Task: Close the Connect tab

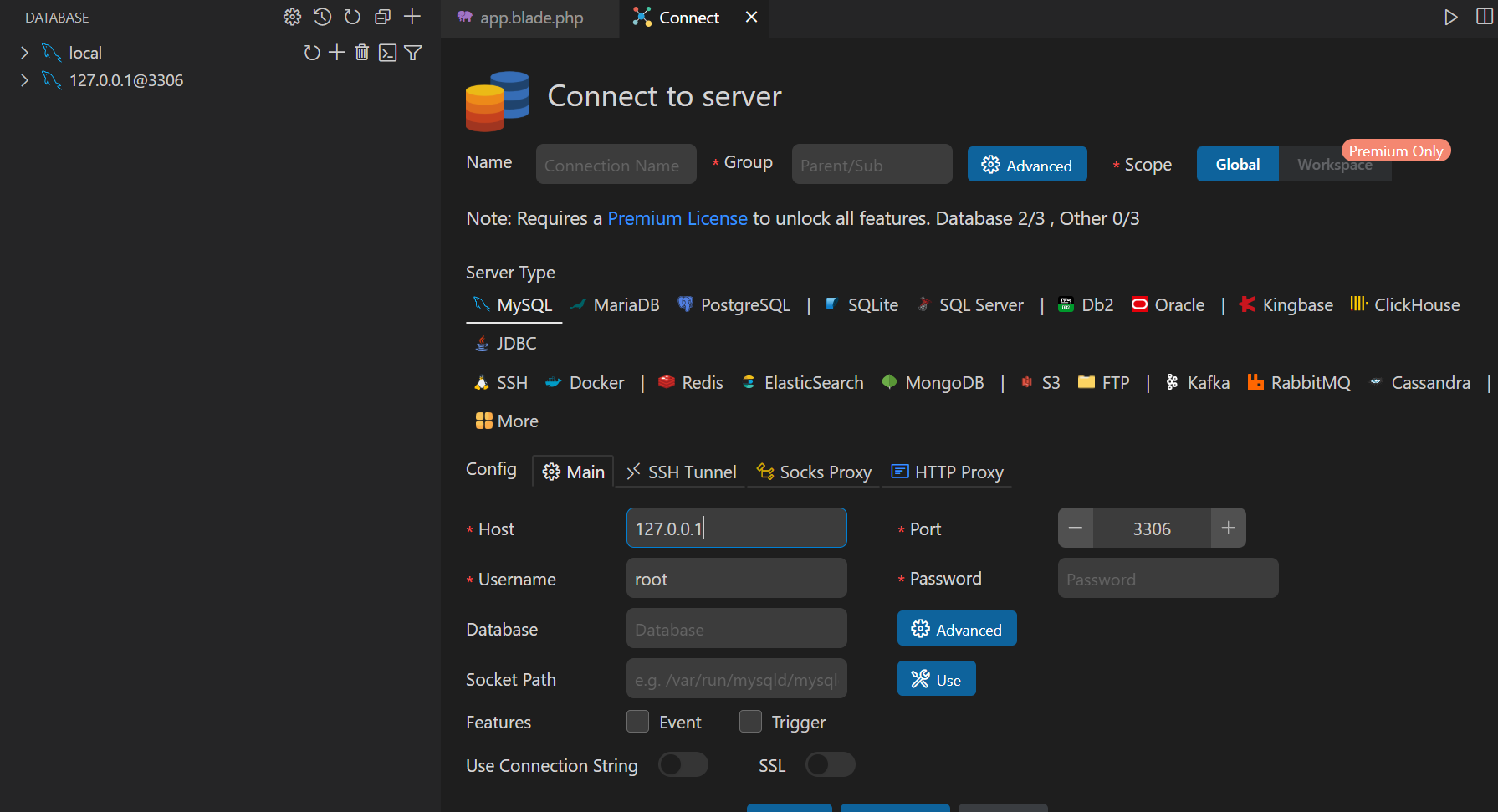Action: point(752,18)
